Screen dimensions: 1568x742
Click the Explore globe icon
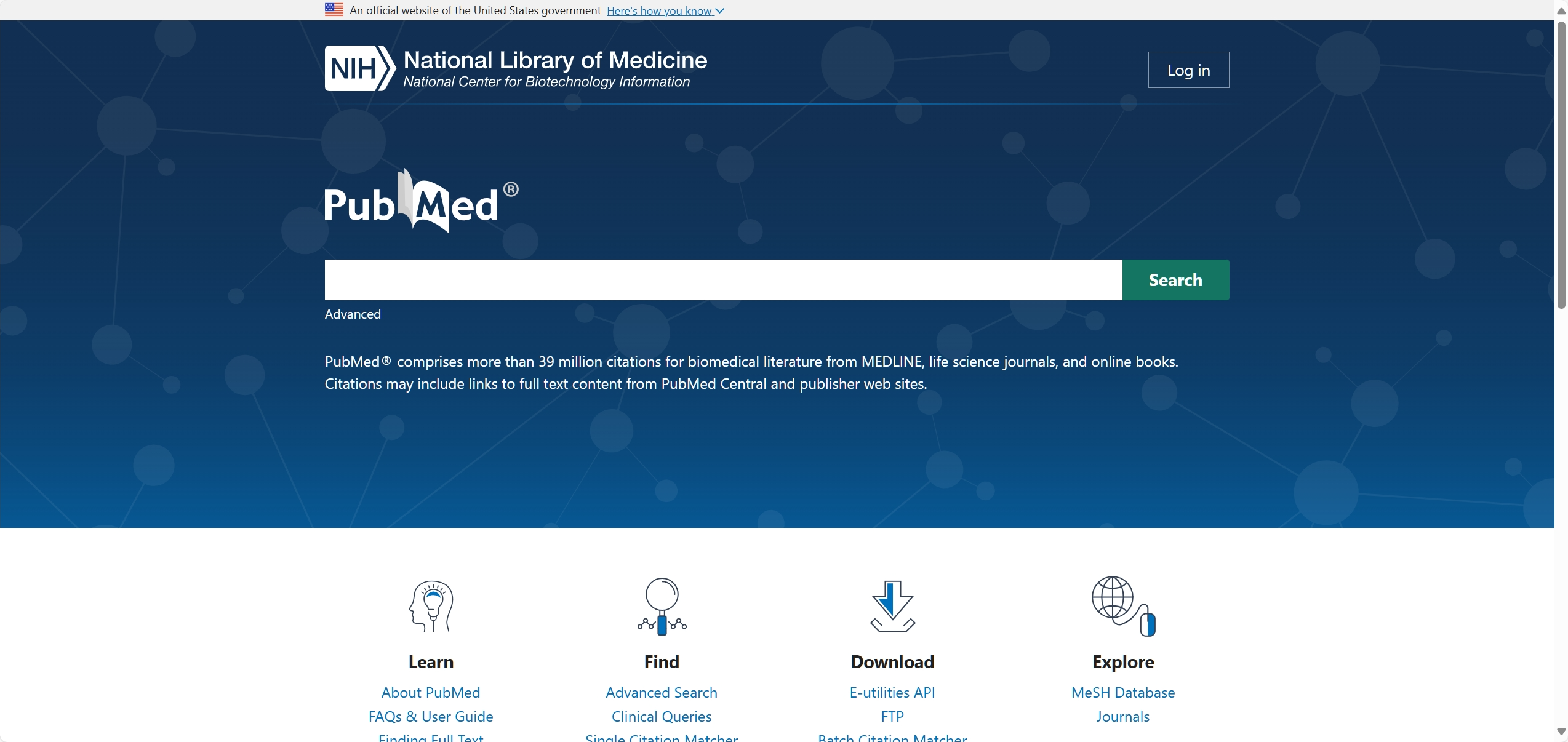(1123, 607)
